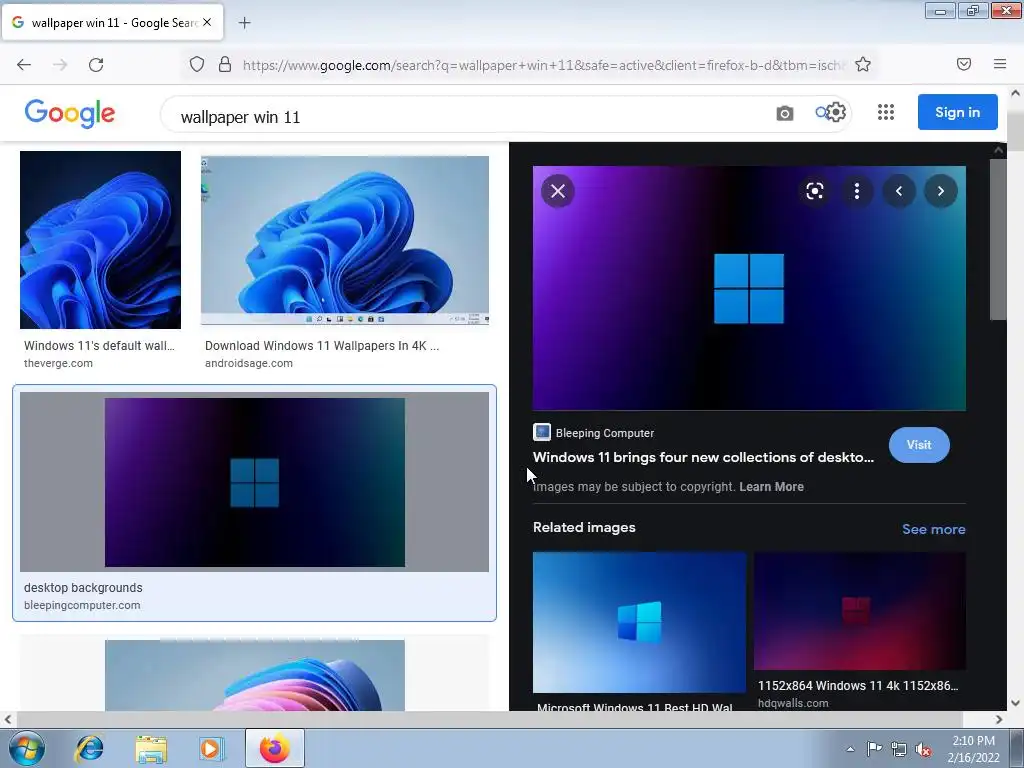Click the bleepingcomputer.com source text
Screen dimensions: 1024x768
(x=82, y=605)
